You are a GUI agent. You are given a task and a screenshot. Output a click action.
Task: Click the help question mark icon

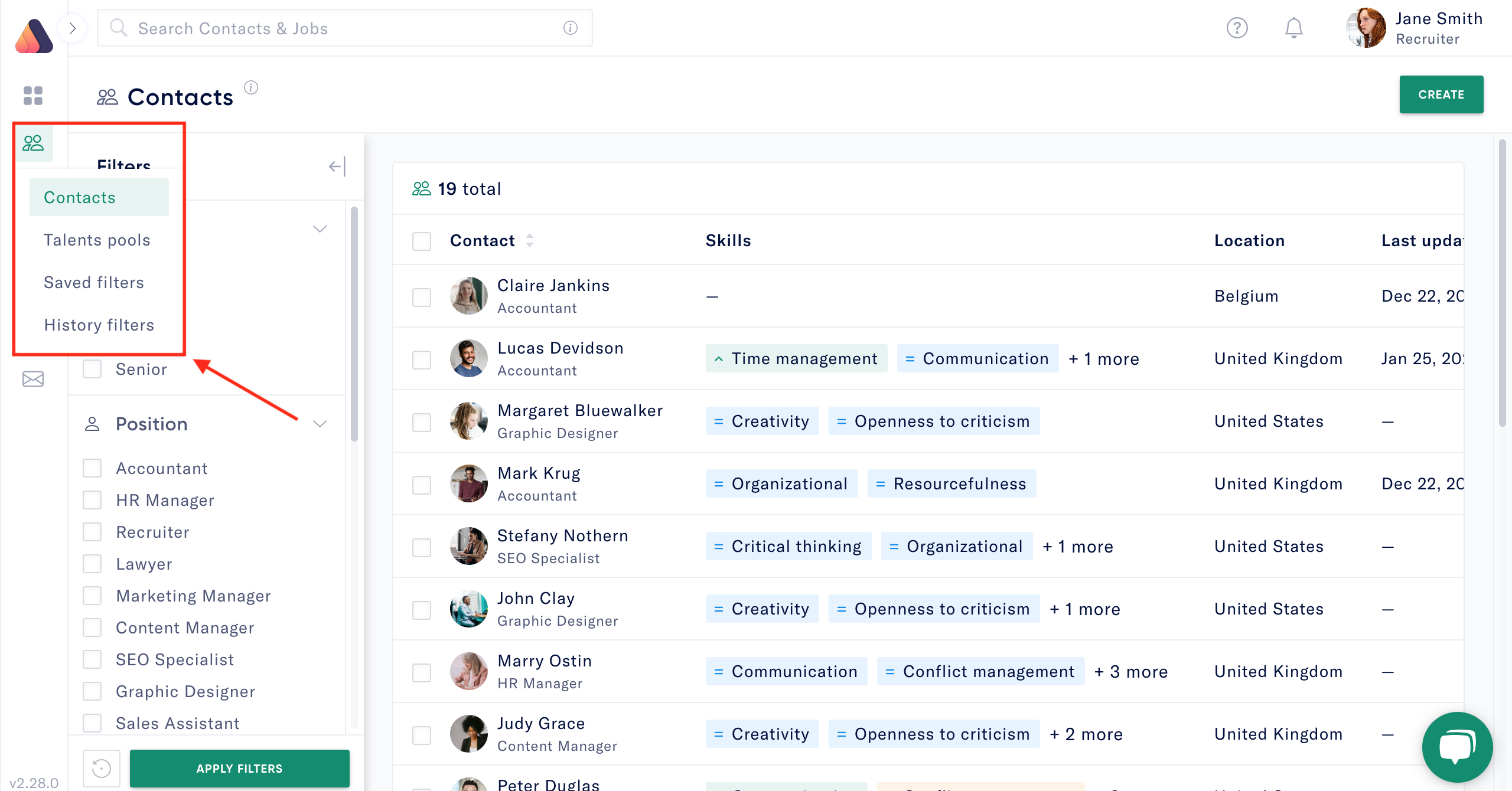pos(1238,28)
